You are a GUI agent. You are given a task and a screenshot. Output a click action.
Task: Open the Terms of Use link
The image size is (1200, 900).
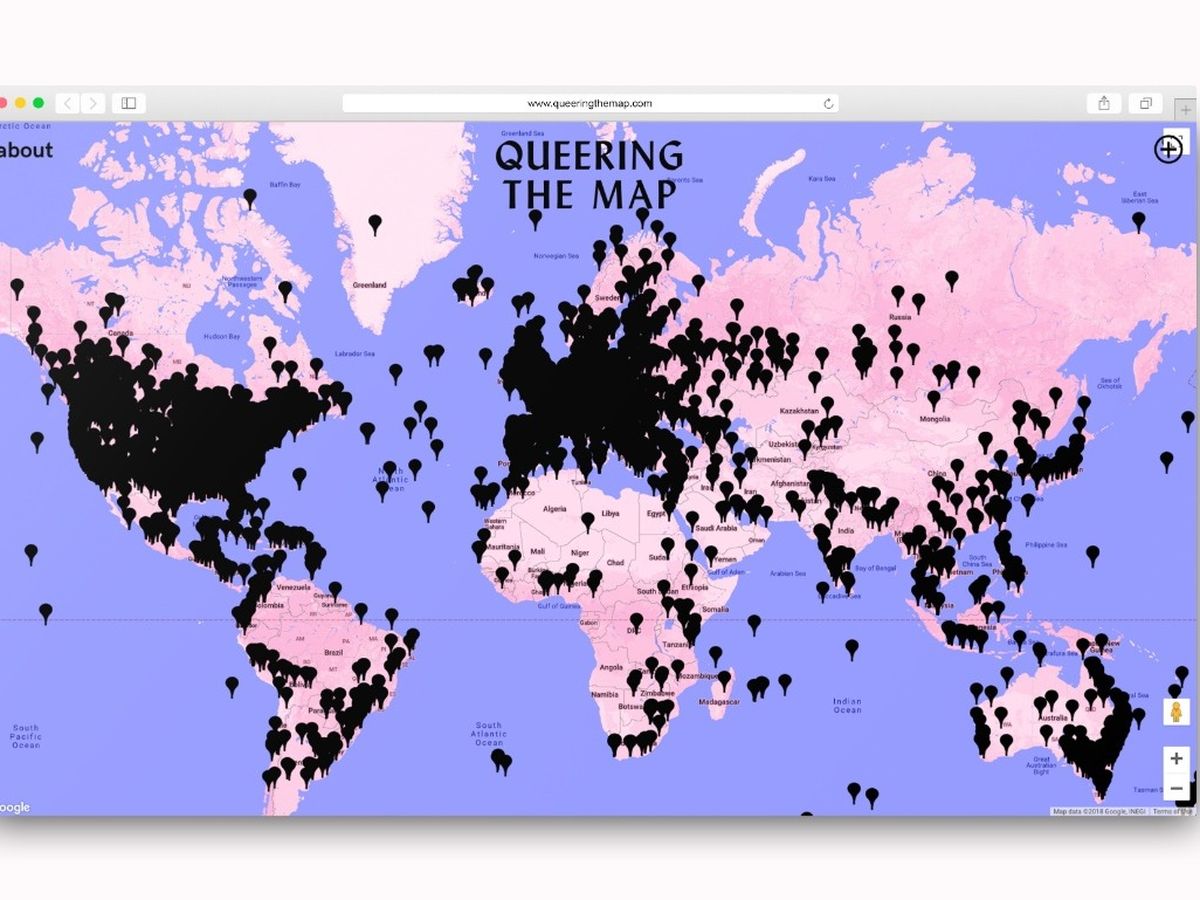click(x=1172, y=811)
